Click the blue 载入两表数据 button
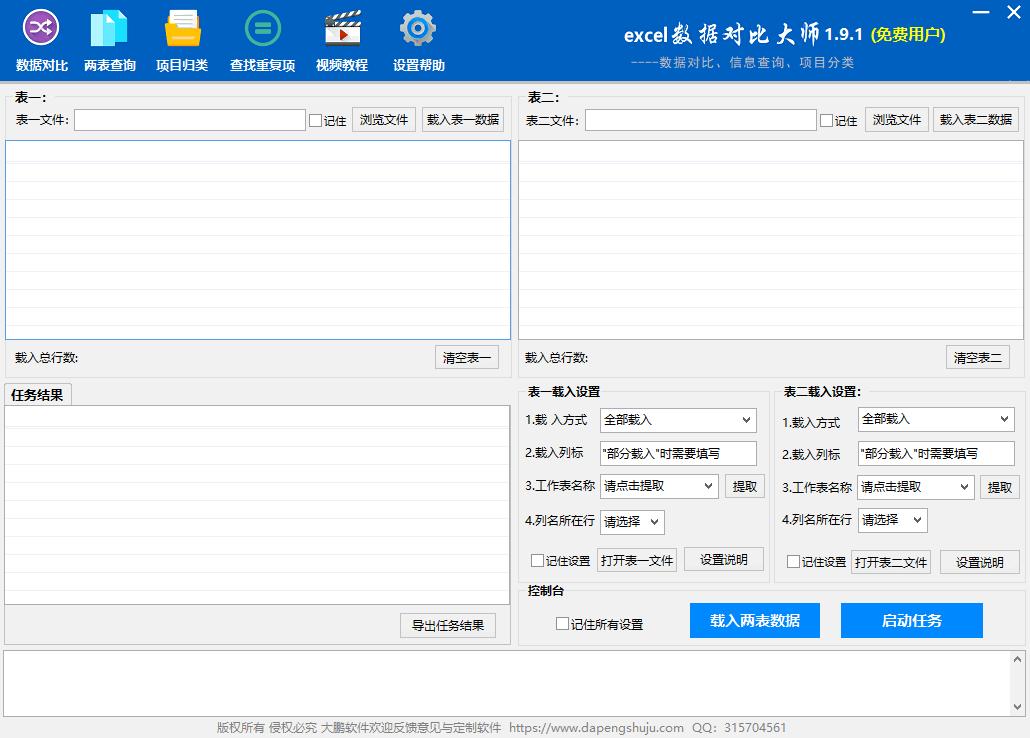 tap(755, 620)
